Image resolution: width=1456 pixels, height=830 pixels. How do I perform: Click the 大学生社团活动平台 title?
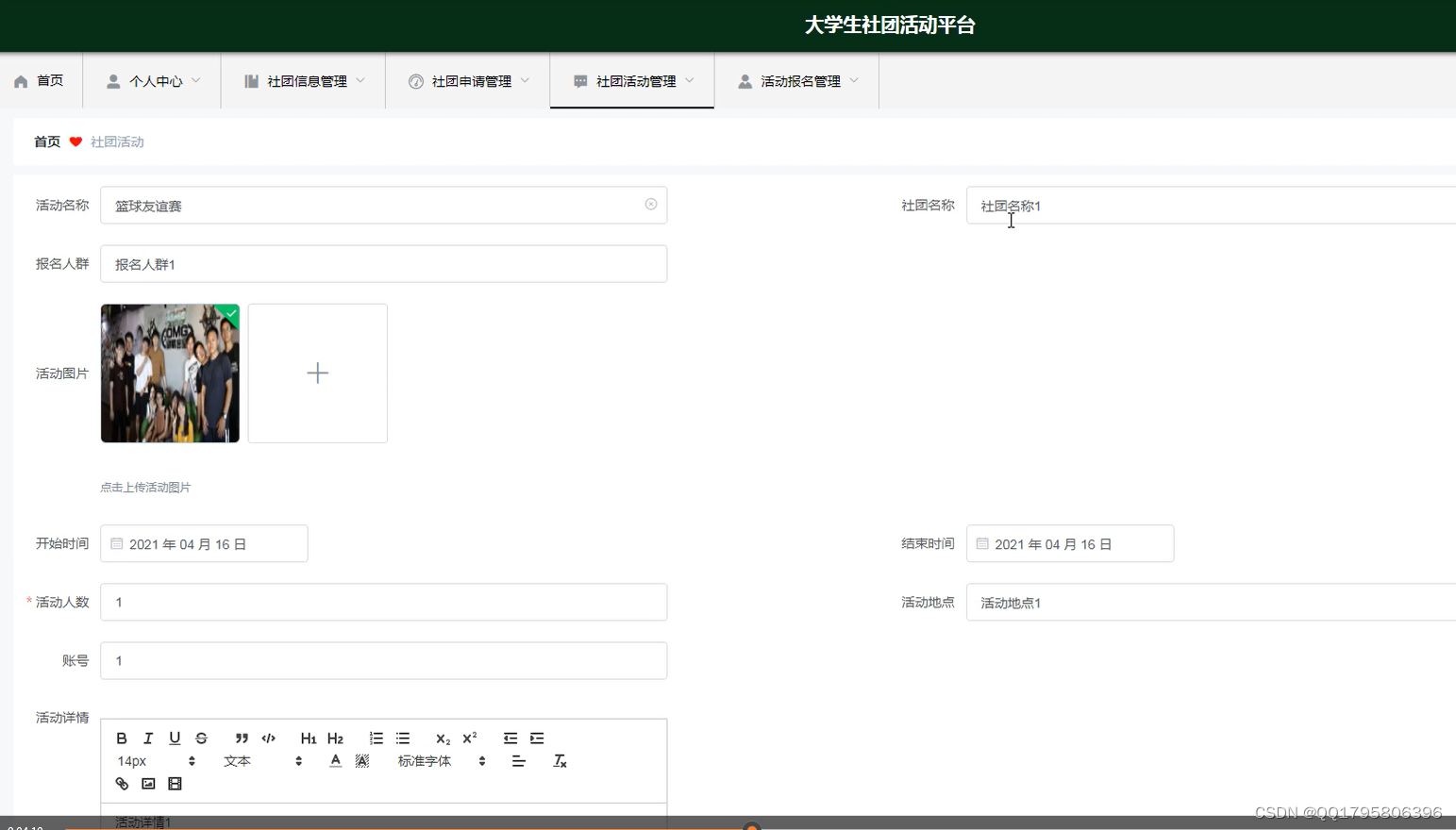tap(889, 25)
